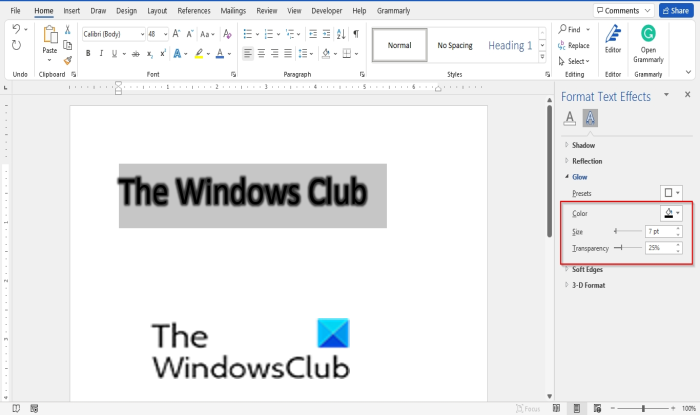The image size is (700, 415).
Task: Click the Decrease Indent icon
Action: (x=313, y=34)
